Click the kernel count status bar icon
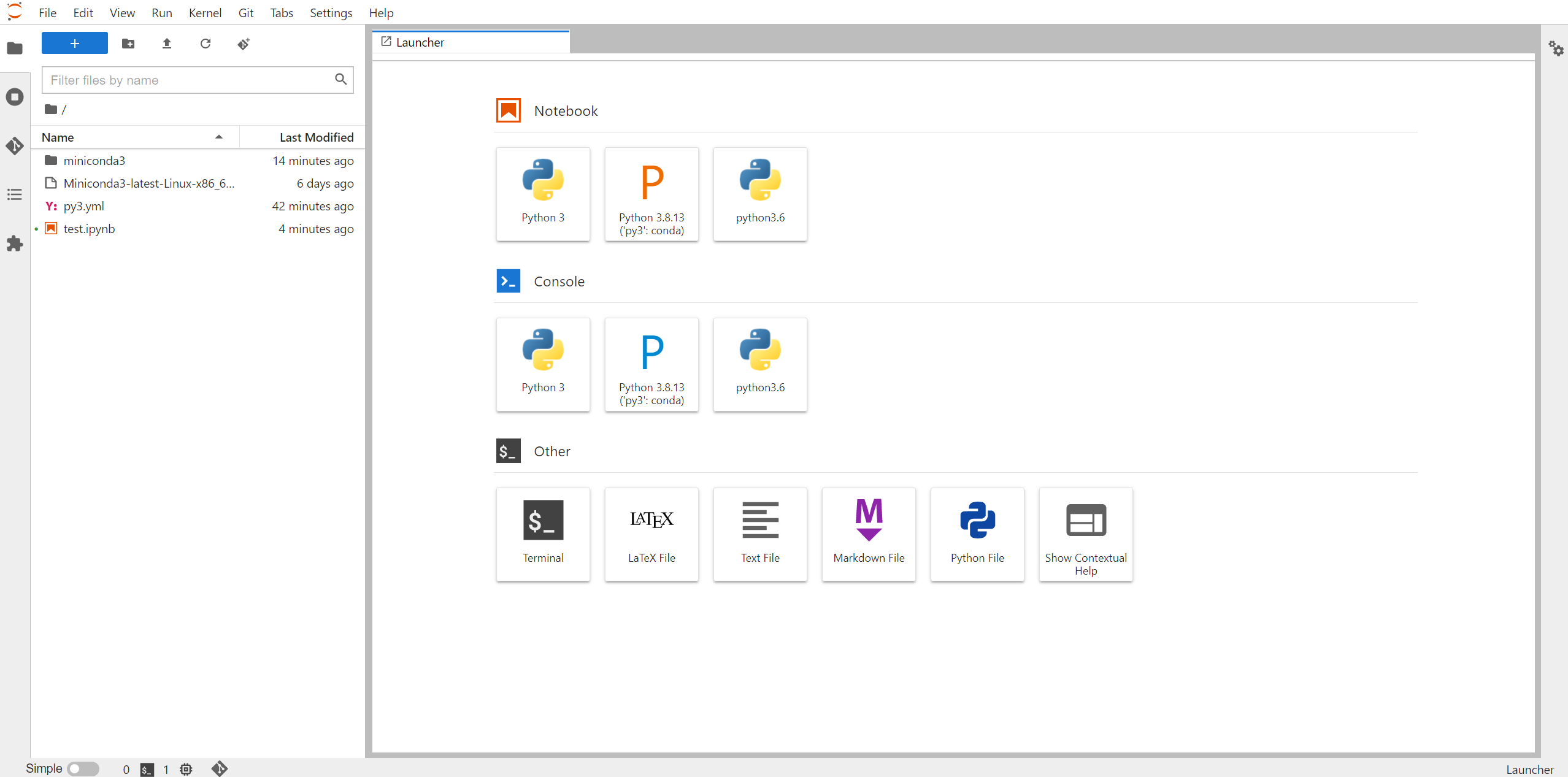 coord(186,769)
